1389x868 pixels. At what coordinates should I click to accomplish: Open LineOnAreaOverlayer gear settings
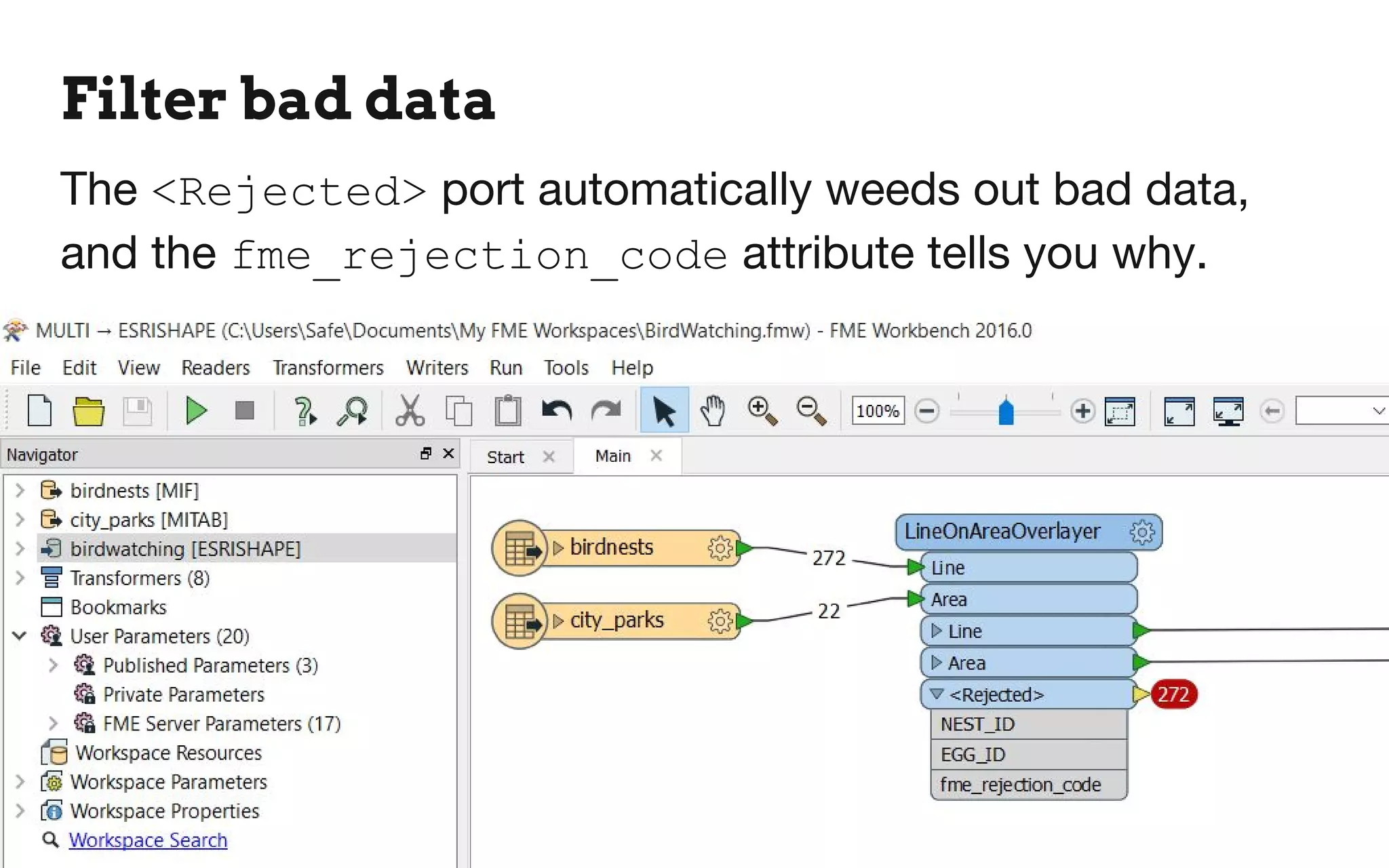pyautogui.click(x=1142, y=532)
